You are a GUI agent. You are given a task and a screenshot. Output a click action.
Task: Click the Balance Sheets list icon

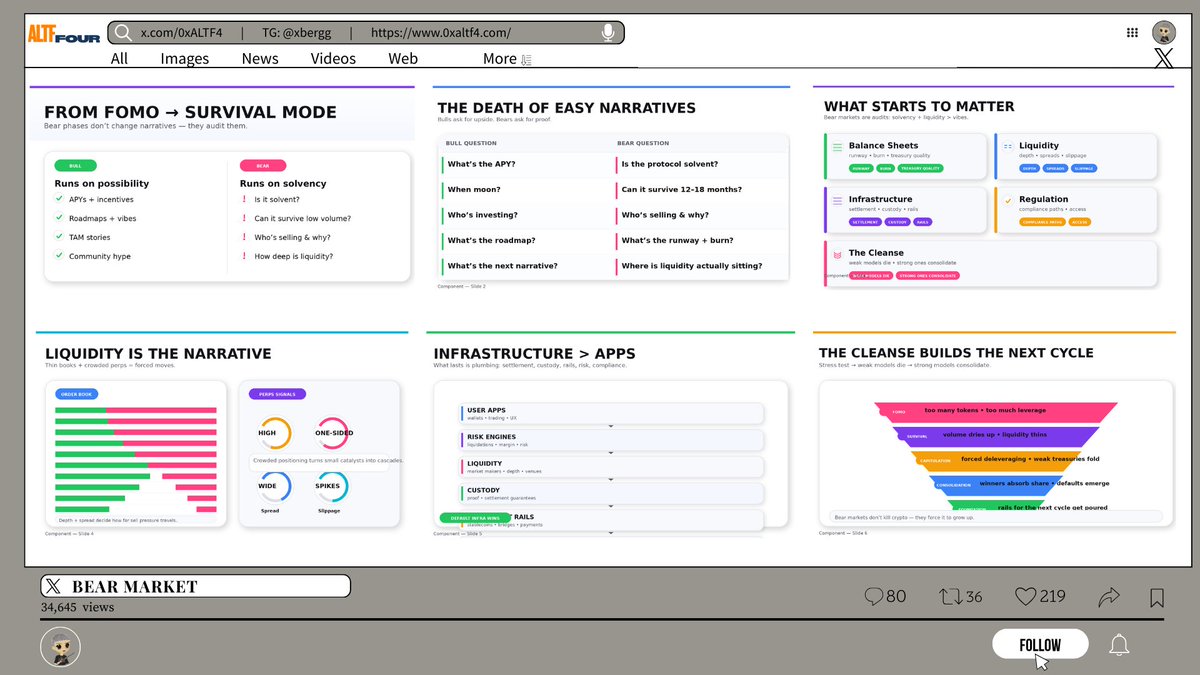coord(837,147)
